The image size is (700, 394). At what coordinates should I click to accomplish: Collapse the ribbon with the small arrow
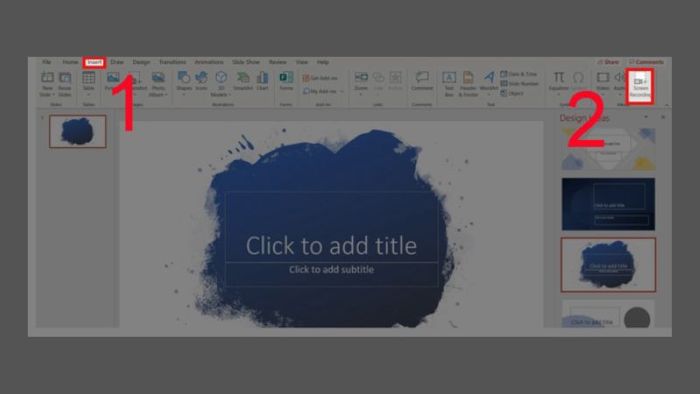point(667,105)
